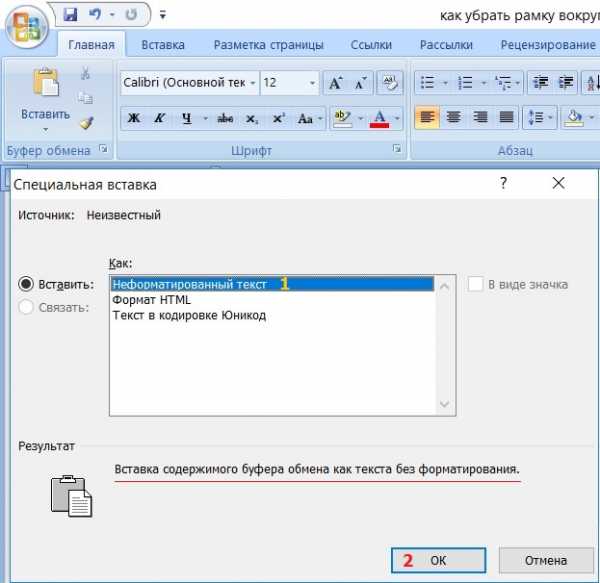Redo the last action
This screenshot has height=583, width=600.
click(x=131, y=15)
